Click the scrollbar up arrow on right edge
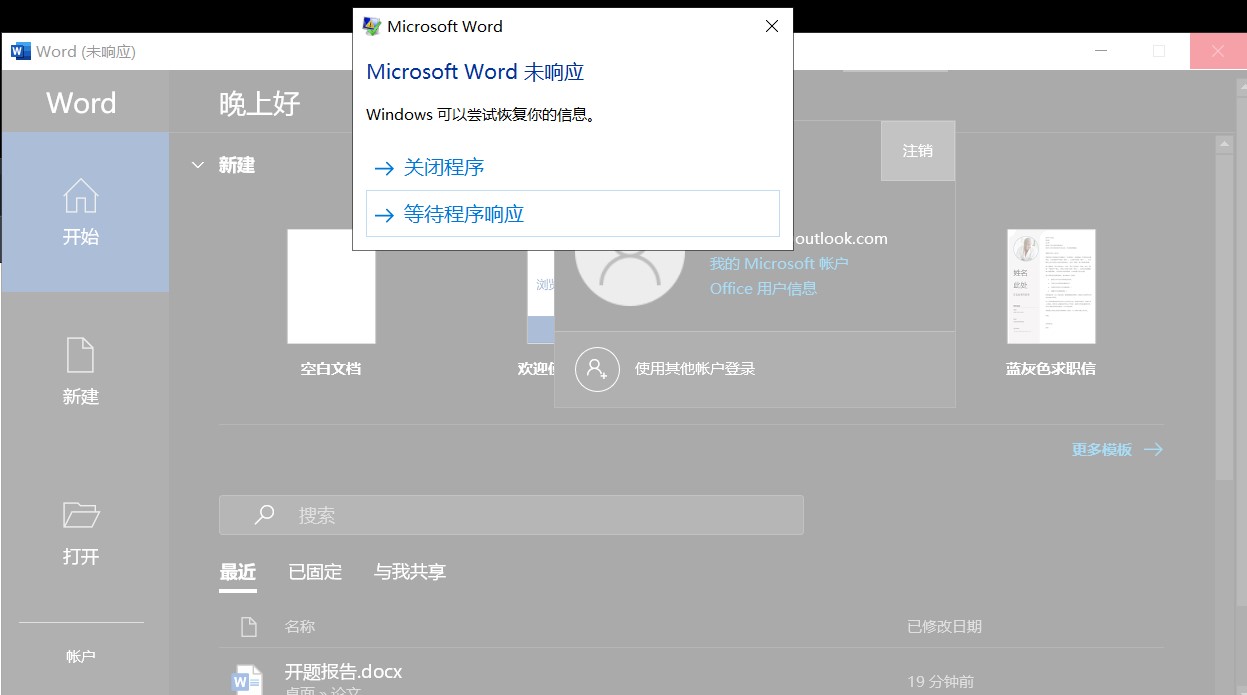Image resolution: width=1247 pixels, height=695 pixels. [1224, 145]
